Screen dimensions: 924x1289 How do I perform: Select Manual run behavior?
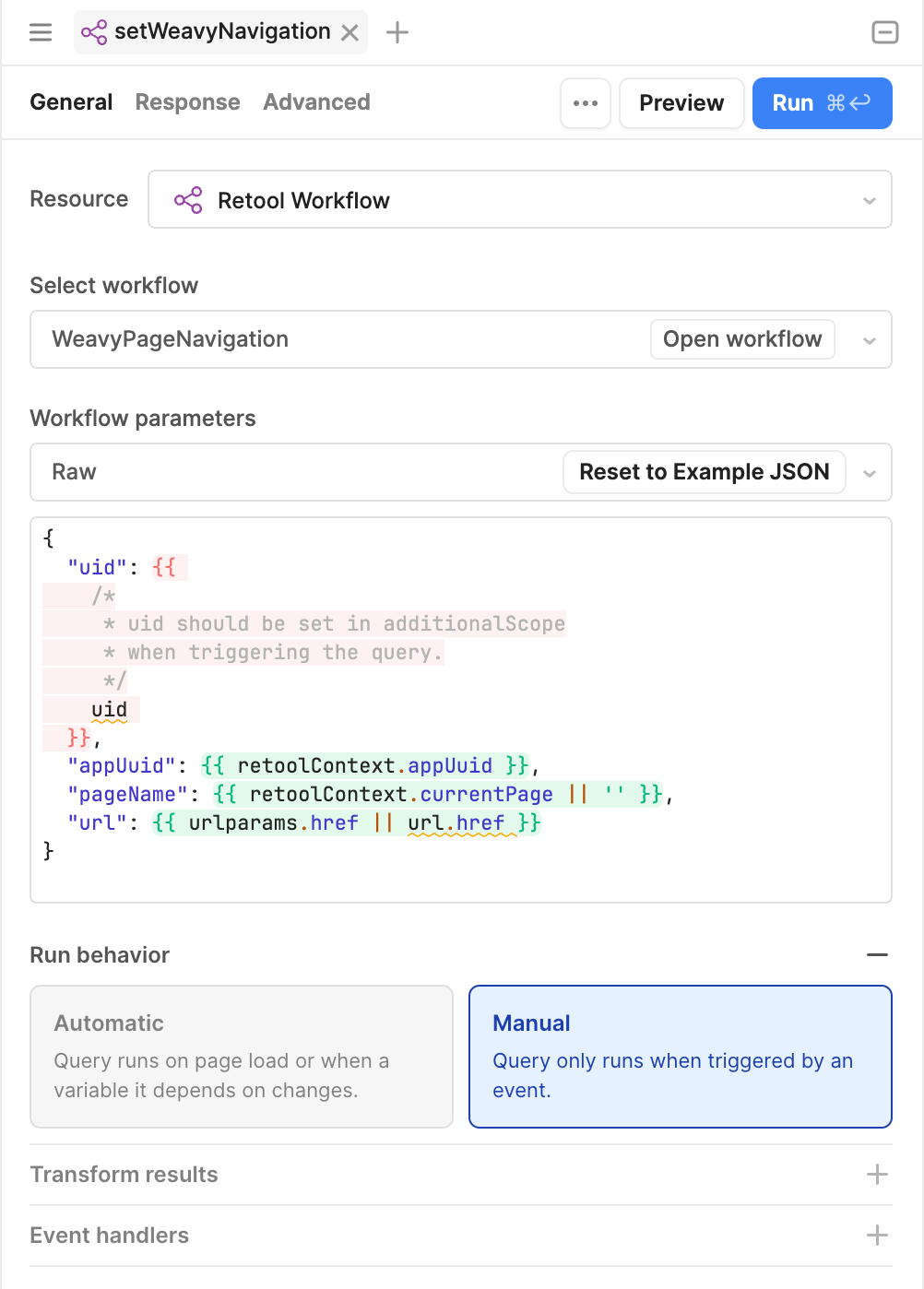tap(680, 1056)
